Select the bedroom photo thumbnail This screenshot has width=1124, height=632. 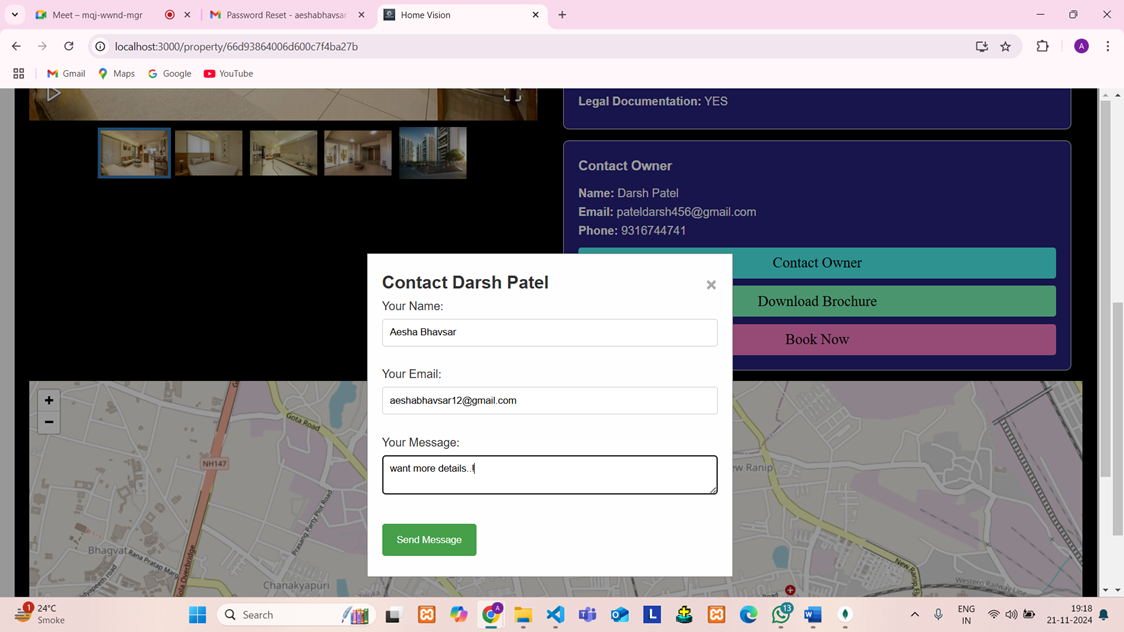(208, 152)
